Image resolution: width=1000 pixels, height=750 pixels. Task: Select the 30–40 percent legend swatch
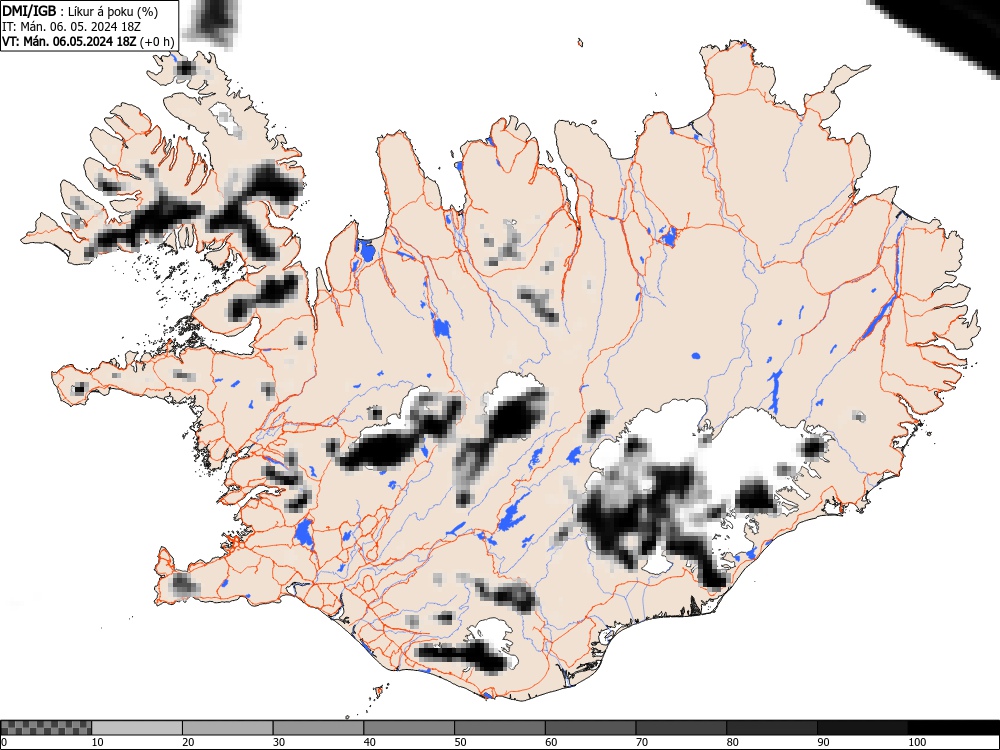point(318,728)
